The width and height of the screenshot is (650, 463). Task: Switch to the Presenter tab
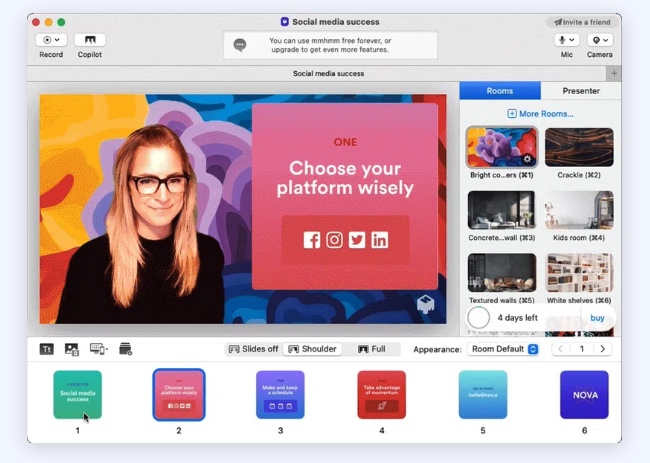click(x=581, y=91)
